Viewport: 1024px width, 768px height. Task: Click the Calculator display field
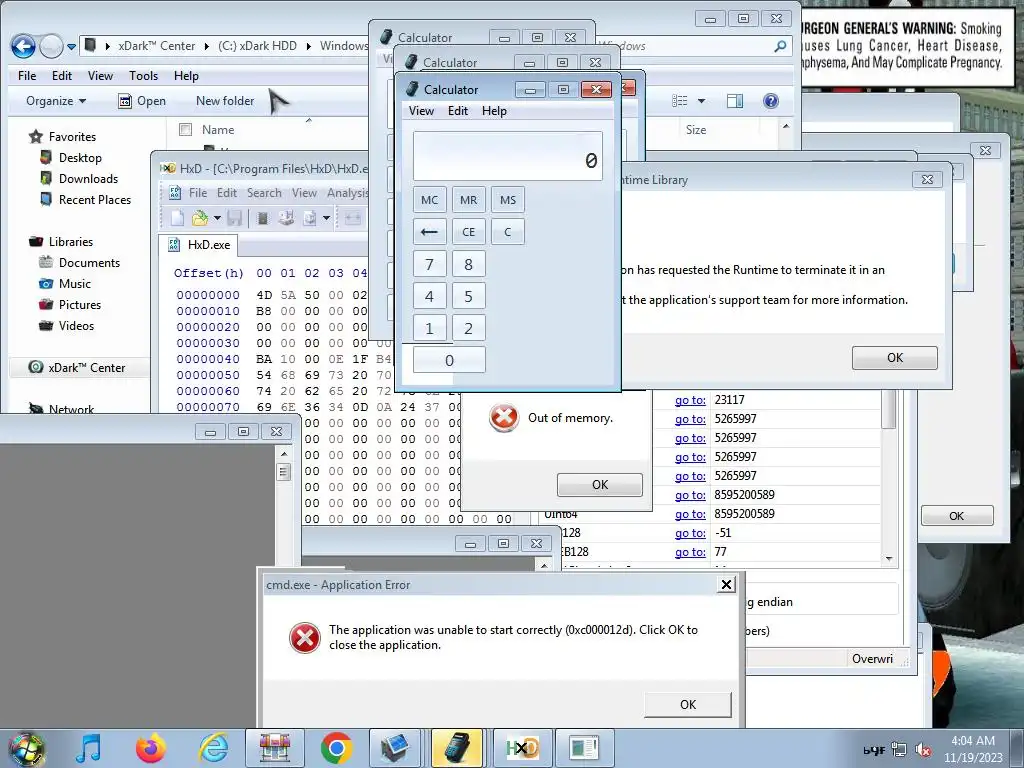pos(508,156)
